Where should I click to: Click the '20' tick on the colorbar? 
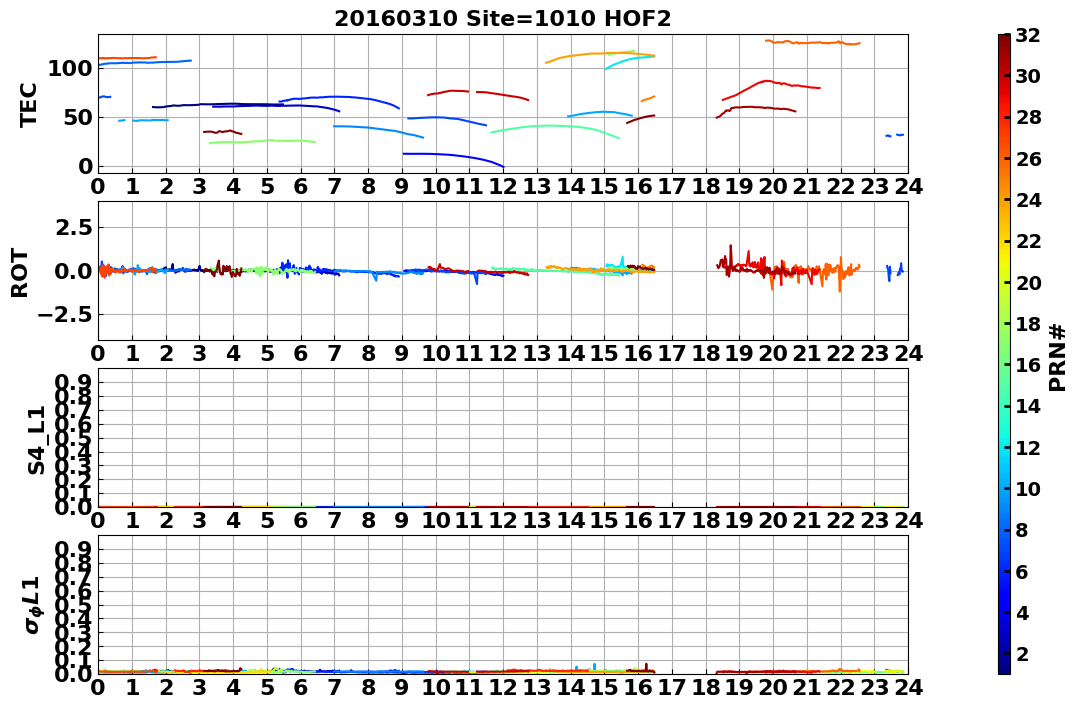(x=1028, y=282)
